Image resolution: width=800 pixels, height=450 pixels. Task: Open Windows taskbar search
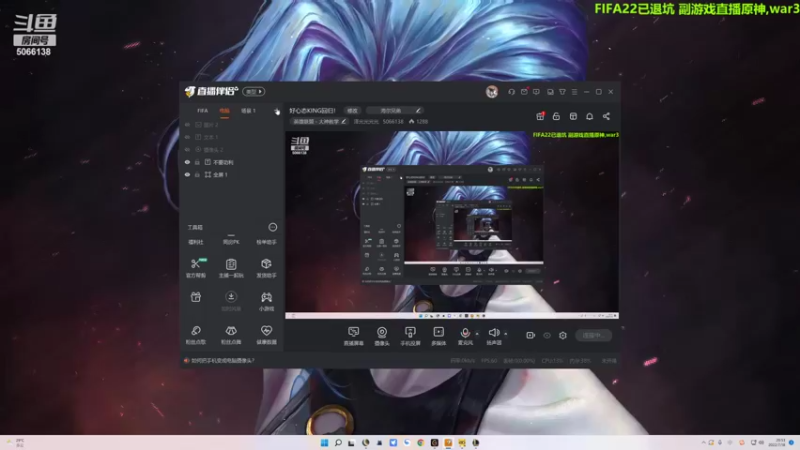point(338,443)
